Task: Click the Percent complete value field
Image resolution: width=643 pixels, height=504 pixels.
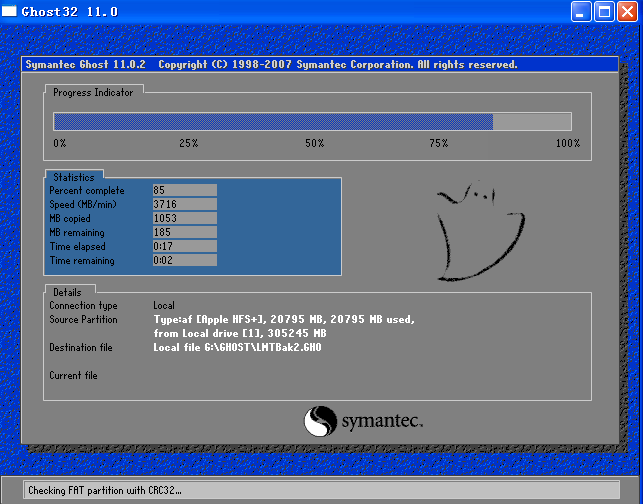Action: click(x=184, y=190)
